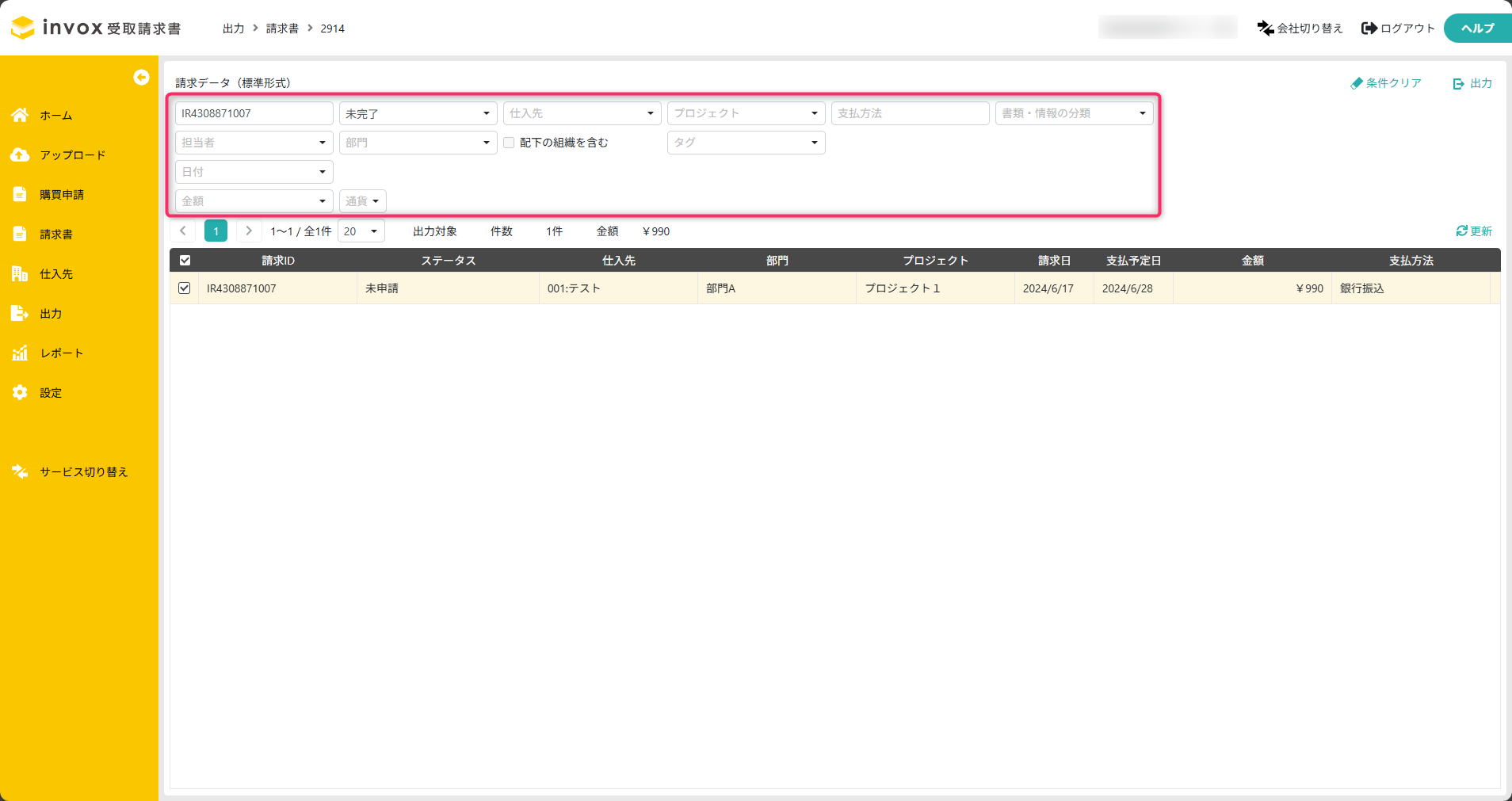The height and width of the screenshot is (801, 1512).
Task: Click the ログアウト door icon
Action: [1369, 29]
